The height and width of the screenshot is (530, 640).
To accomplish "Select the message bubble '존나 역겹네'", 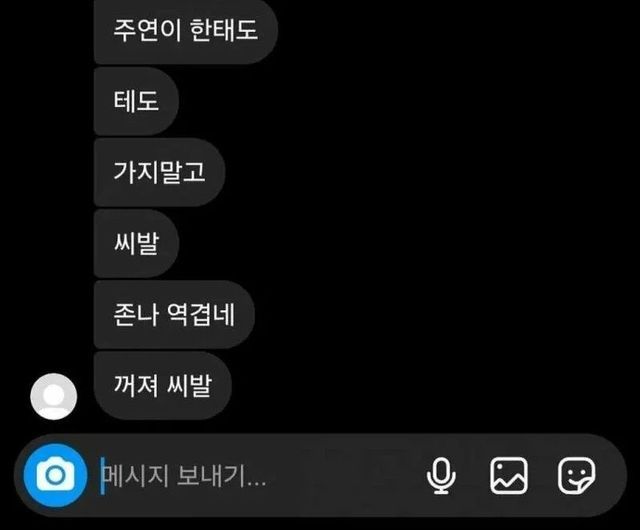I will coord(174,314).
